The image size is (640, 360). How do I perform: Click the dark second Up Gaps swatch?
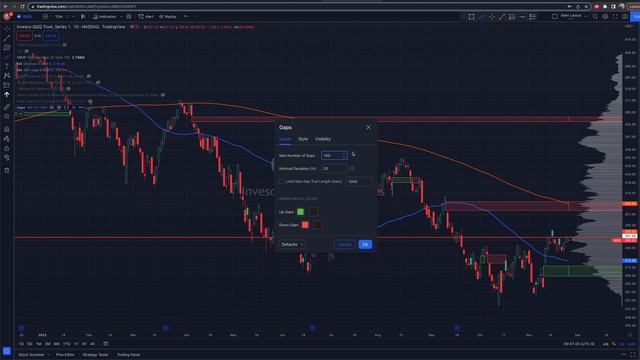[313, 211]
